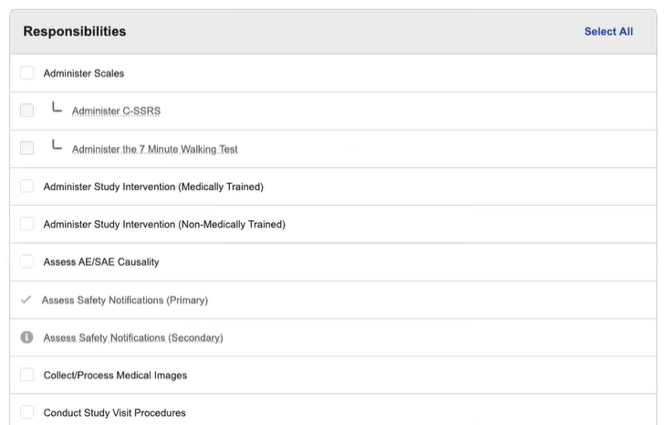Enable Administer Study Intervention (Non-Medically Trained) checkbox
The height and width of the screenshot is (425, 667).
click(x=27, y=224)
